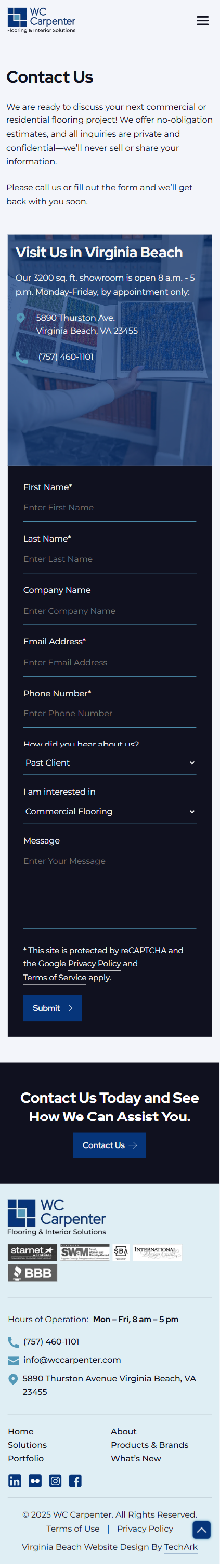Open the Flickr social icon
220x1568 pixels.
35,1481
